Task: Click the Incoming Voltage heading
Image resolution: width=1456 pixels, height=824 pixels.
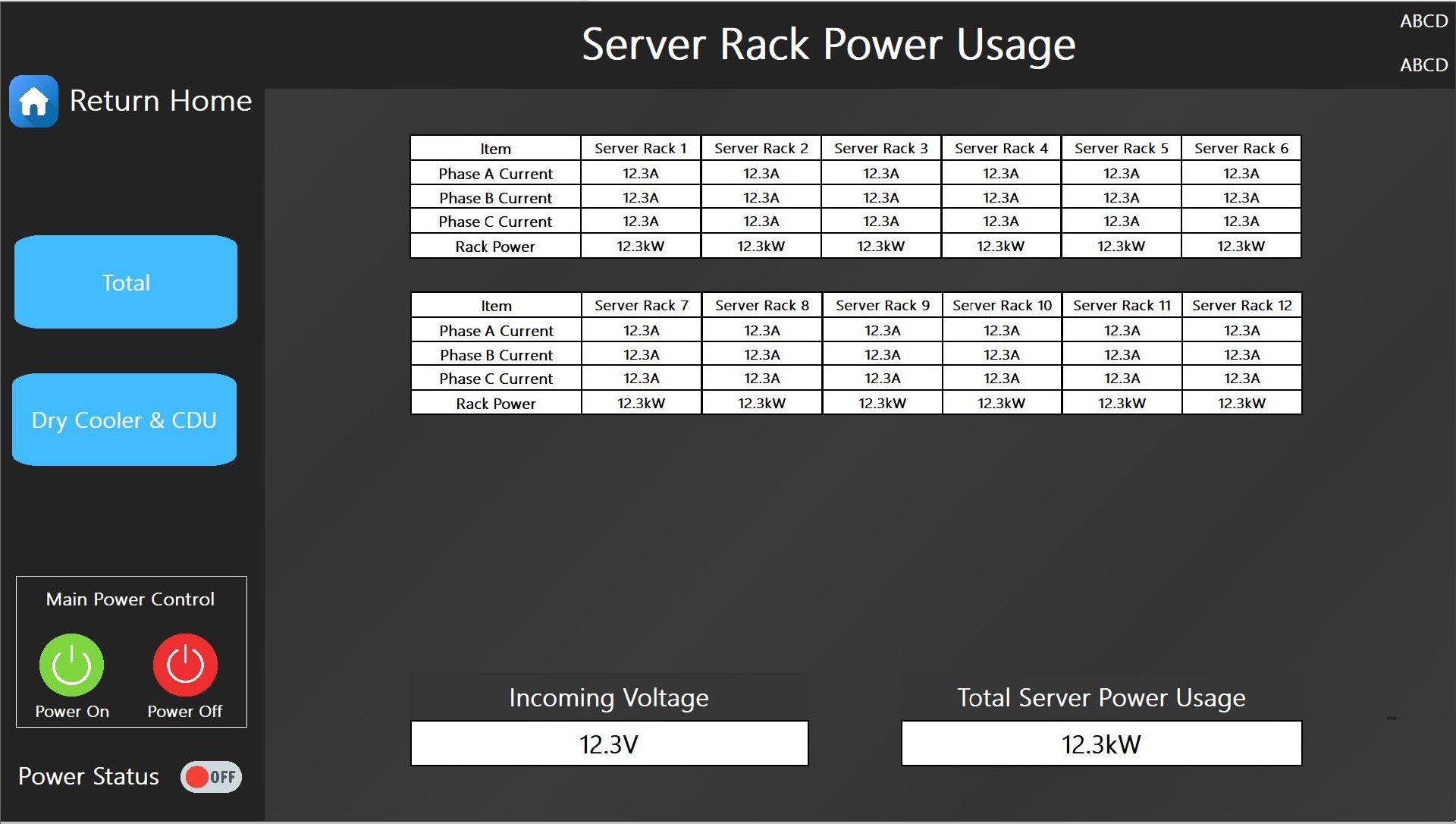Action: pos(609,697)
